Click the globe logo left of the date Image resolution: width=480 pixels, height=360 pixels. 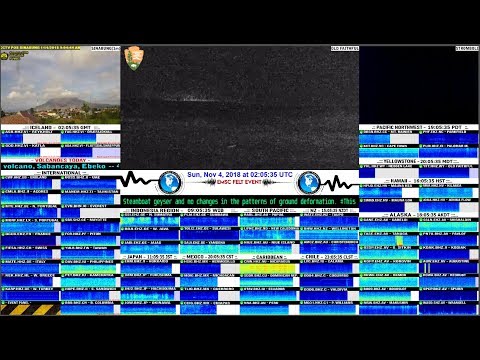pyautogui.click(x=170, y=182)
